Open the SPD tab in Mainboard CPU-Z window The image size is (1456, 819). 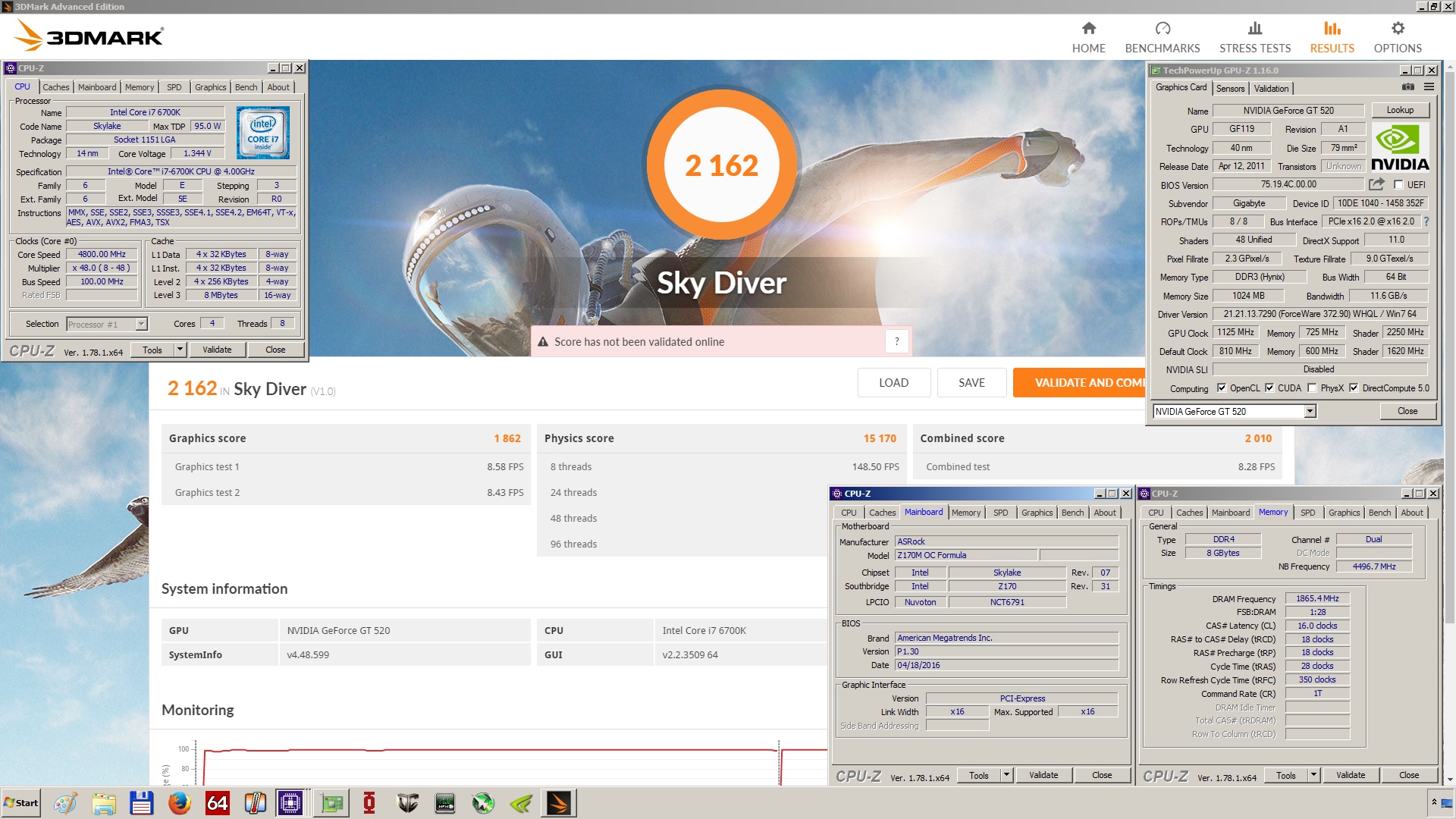click(1000, 513)
